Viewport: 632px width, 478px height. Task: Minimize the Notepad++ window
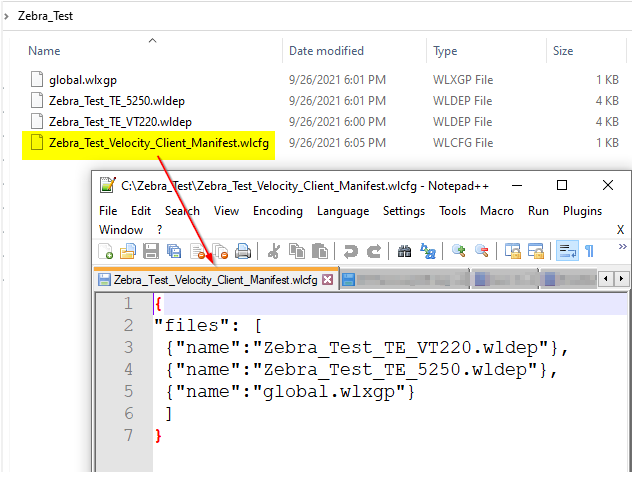tap(517, 185)
